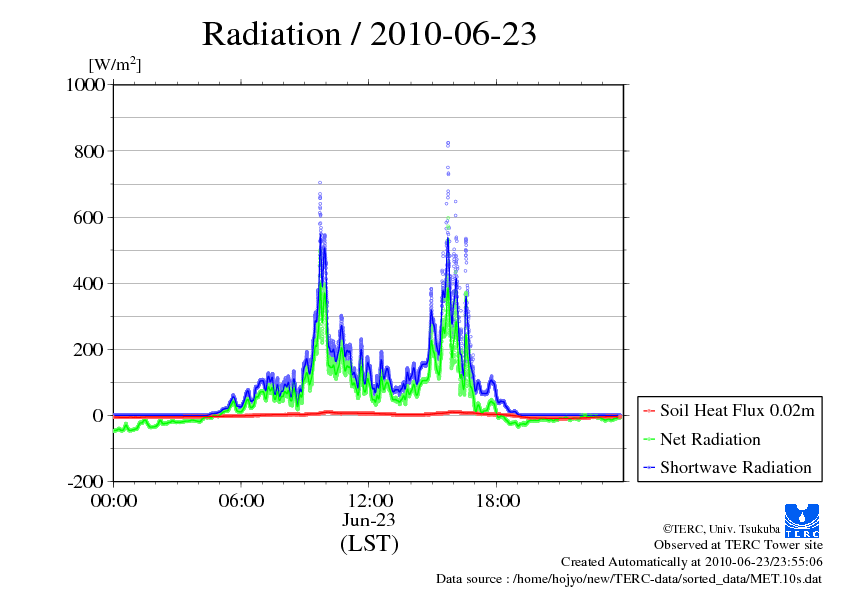Click the y-axis value '1000'
Viewport: 842px width, 595px height.
click(85, 85)
